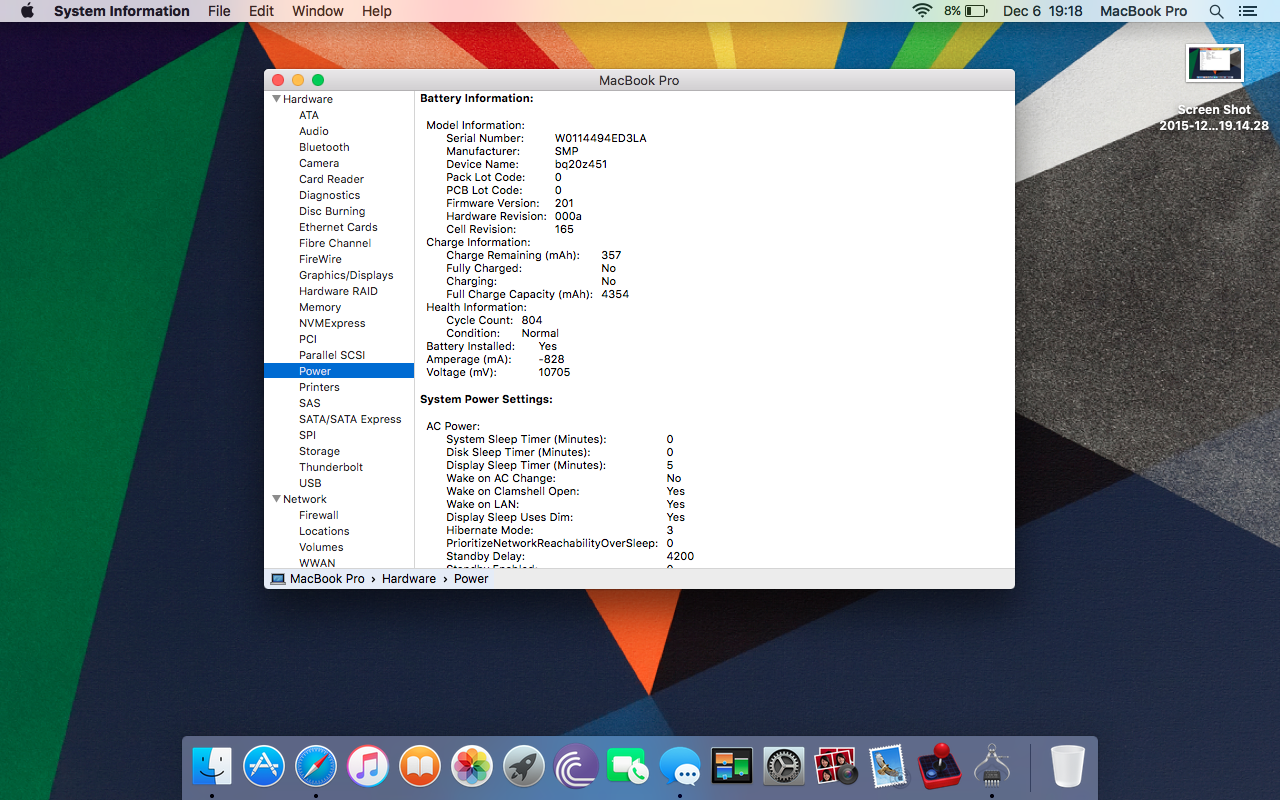Open System Information calipers icon in Dock

[x=992, y=767]
